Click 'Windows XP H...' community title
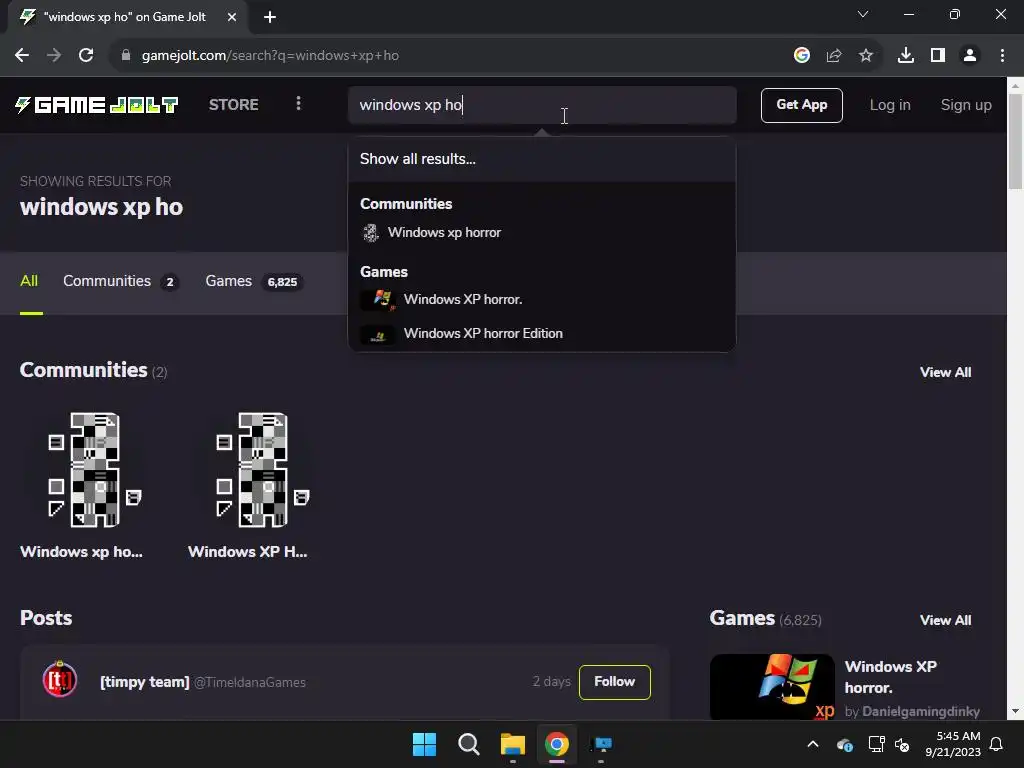 point(248,552)
